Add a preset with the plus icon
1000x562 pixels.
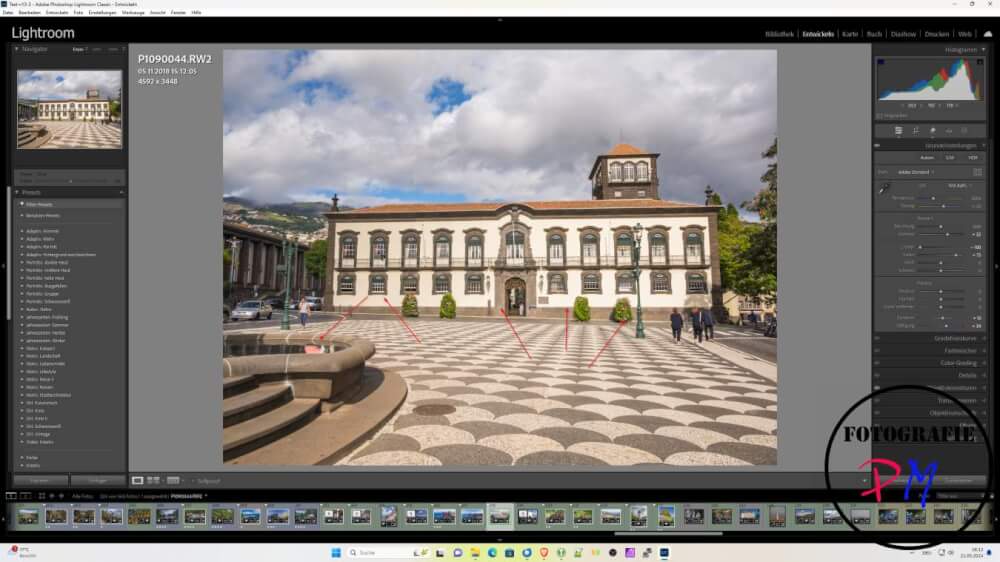121,192
